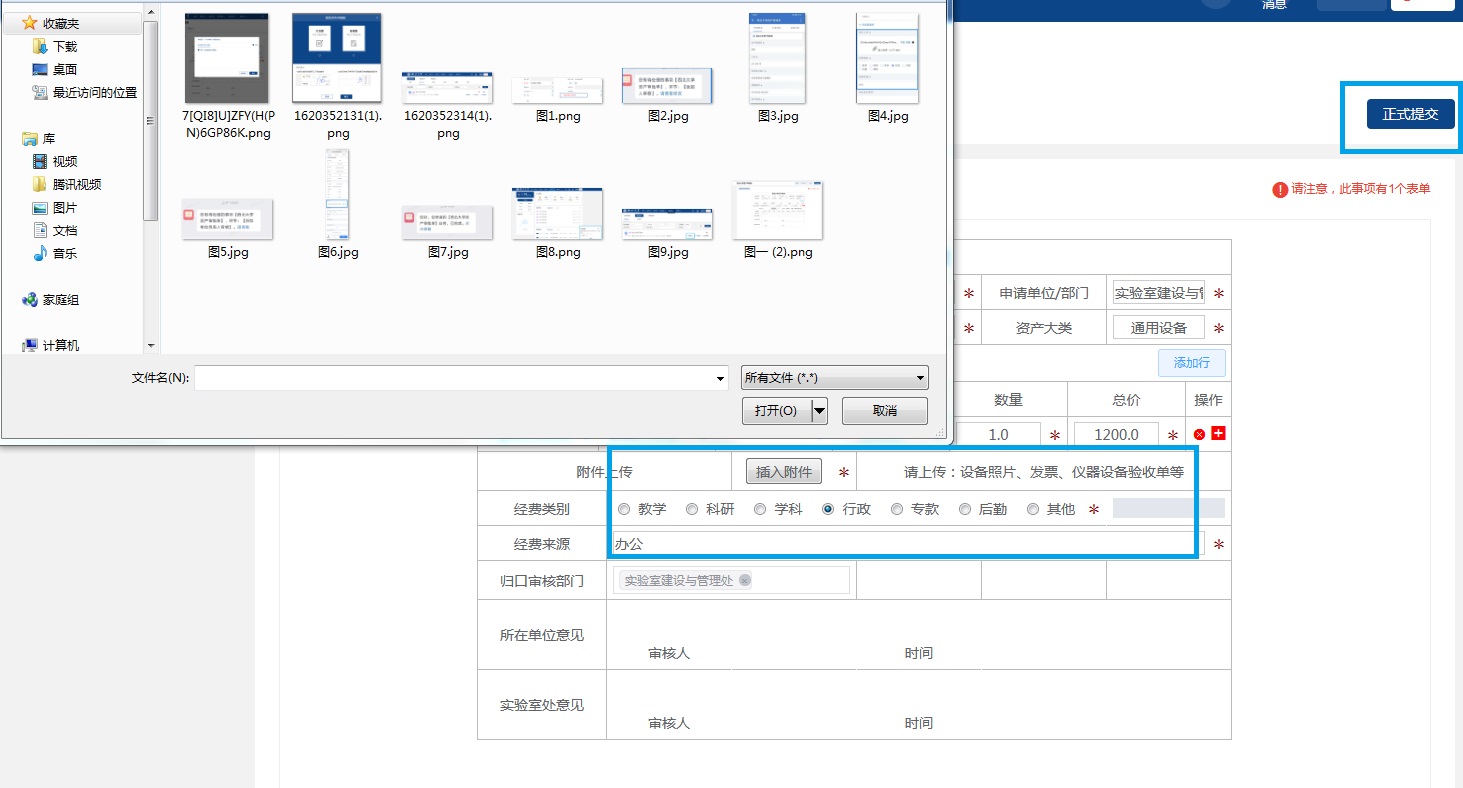Open the file type filter dropdown
1463x788 pixels.
pyautogui.click(x=834, y=378)
